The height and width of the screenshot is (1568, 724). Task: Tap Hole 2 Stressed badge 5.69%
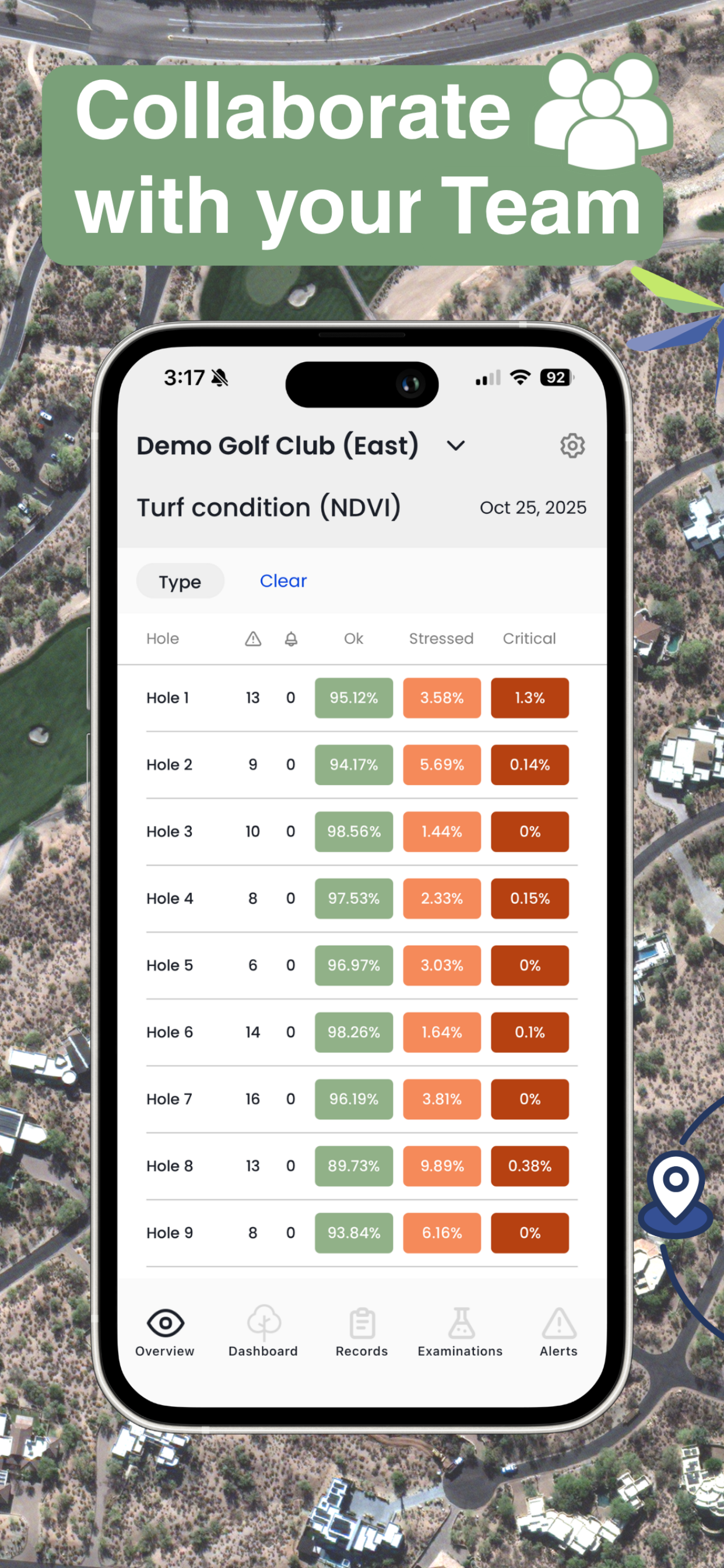442,765
